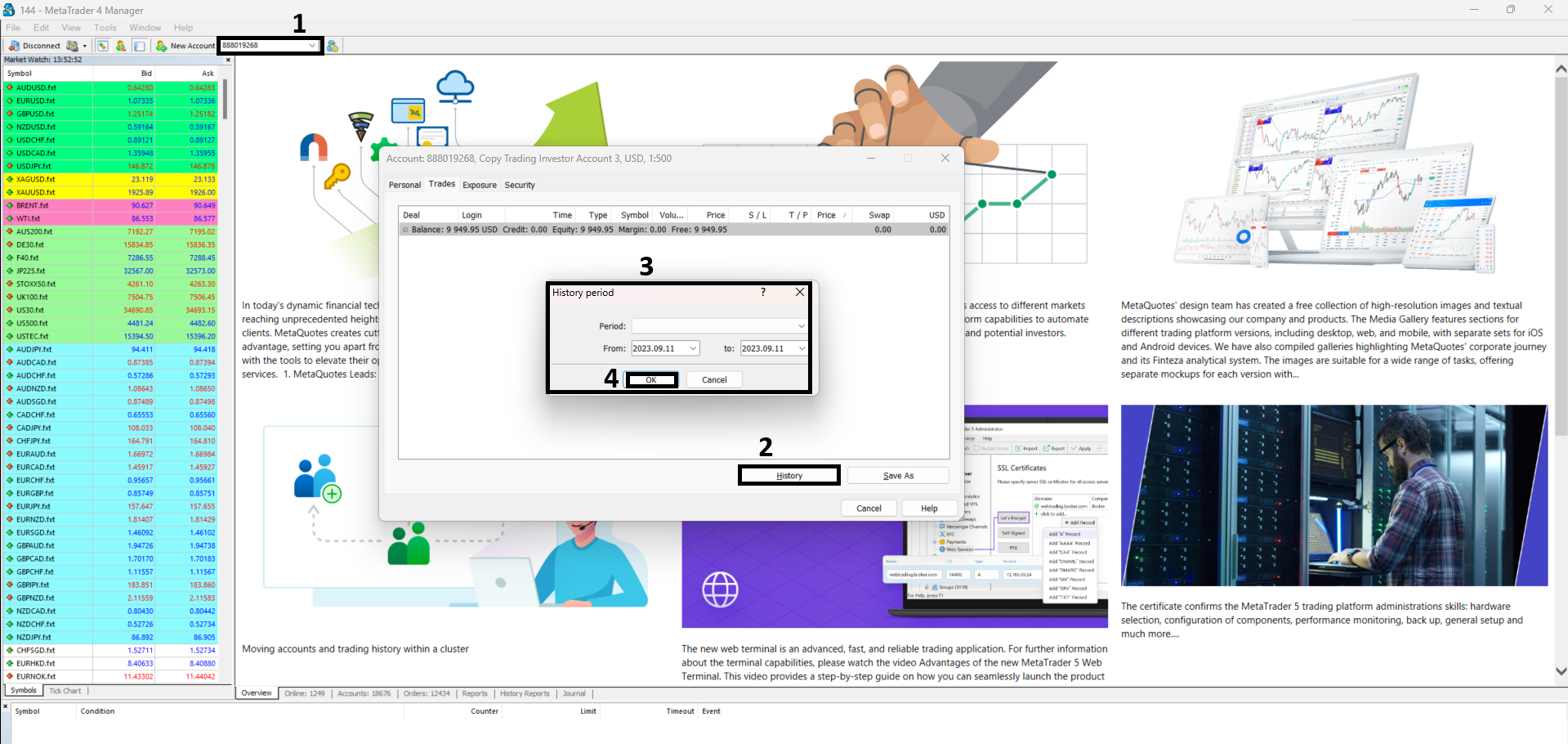
Task: Click the overview page scroll-down arrow
Action: point(1561,671)
